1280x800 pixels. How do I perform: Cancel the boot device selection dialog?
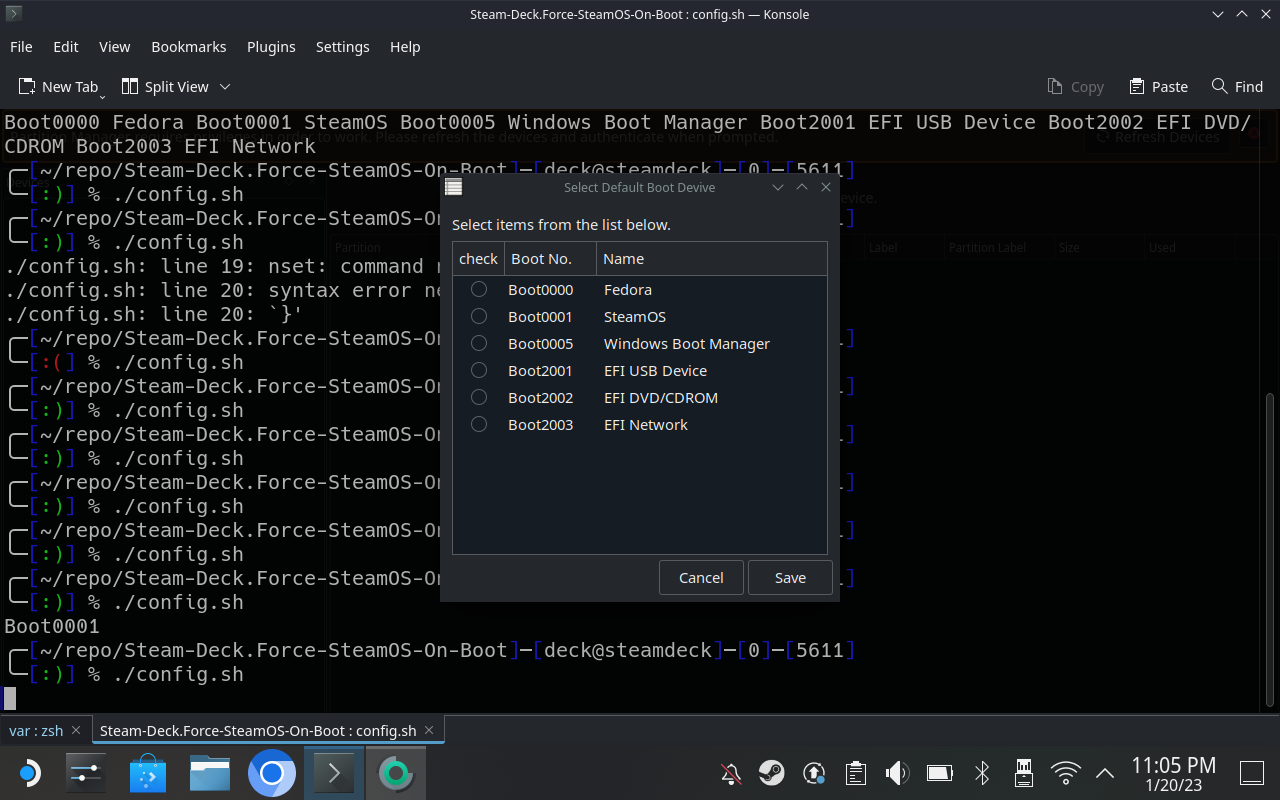point(701,578)
